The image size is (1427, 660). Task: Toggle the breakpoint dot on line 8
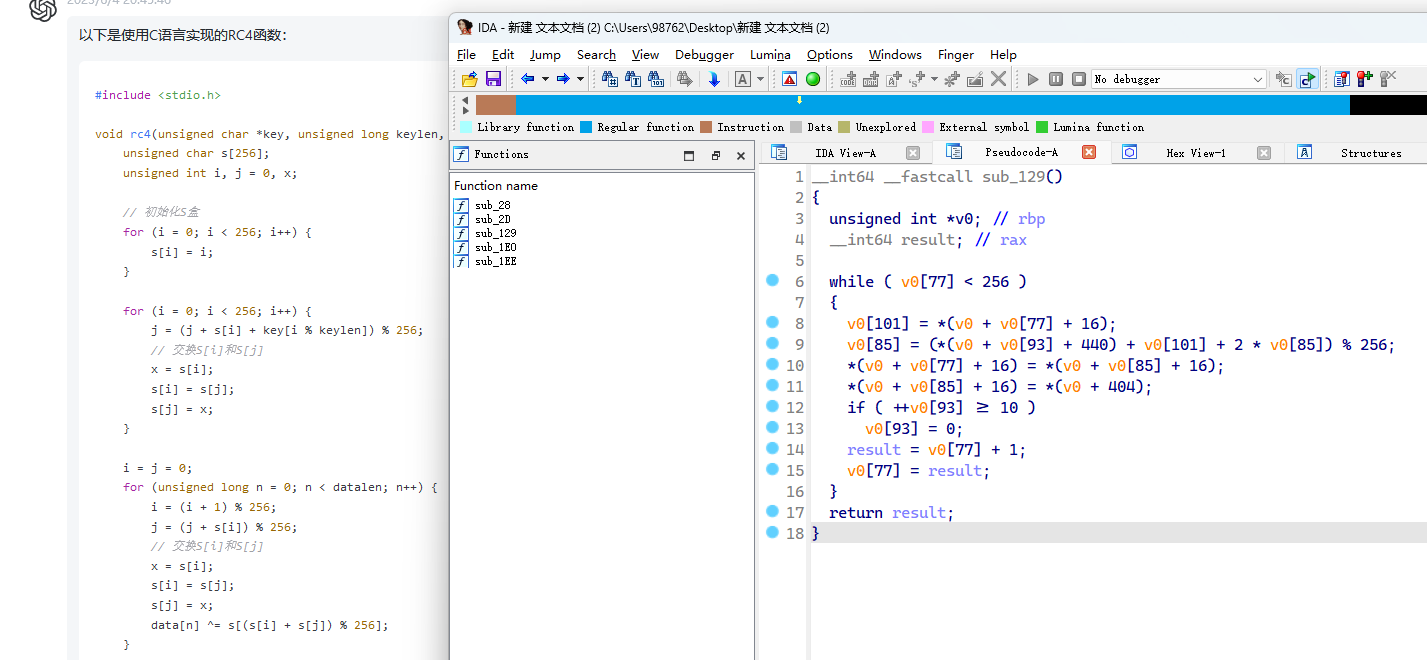[x=772, y=323]
